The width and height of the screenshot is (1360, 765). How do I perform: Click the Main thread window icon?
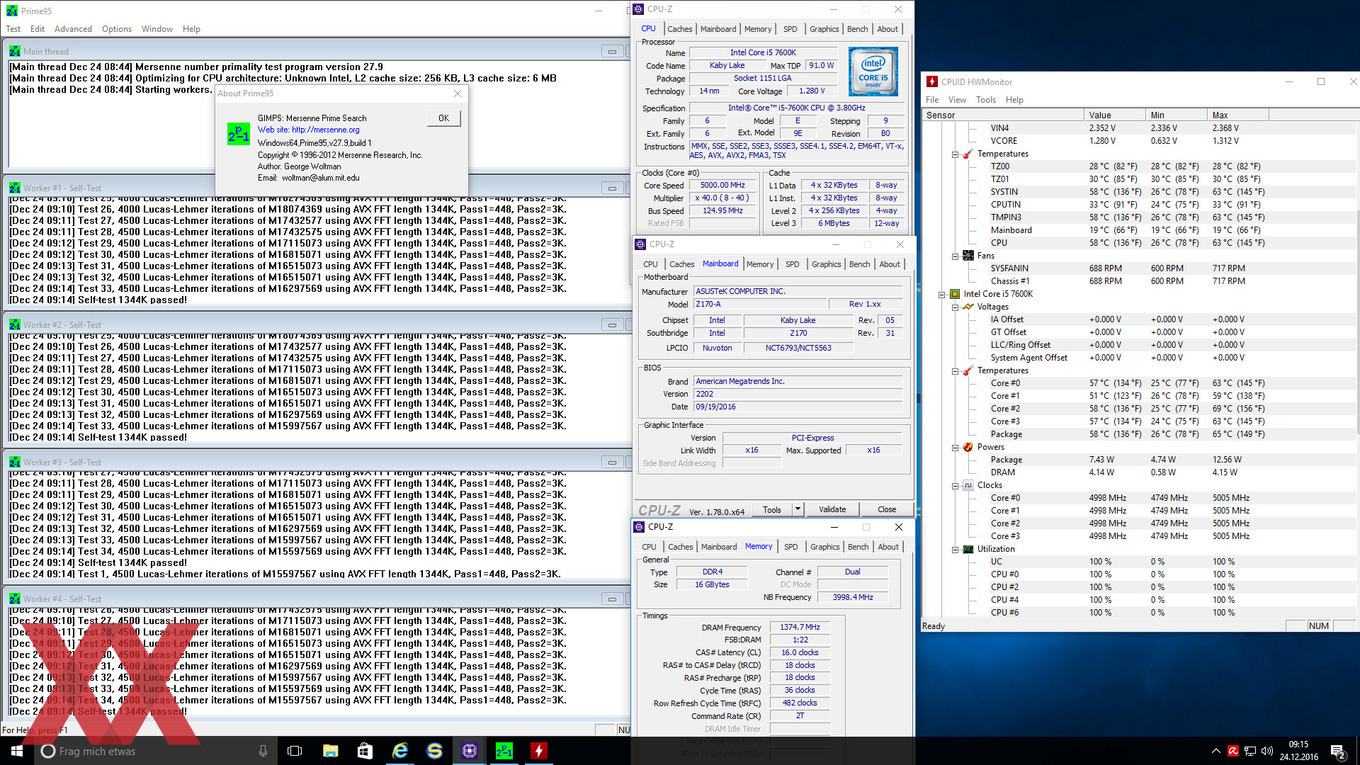tap(15, 51)
